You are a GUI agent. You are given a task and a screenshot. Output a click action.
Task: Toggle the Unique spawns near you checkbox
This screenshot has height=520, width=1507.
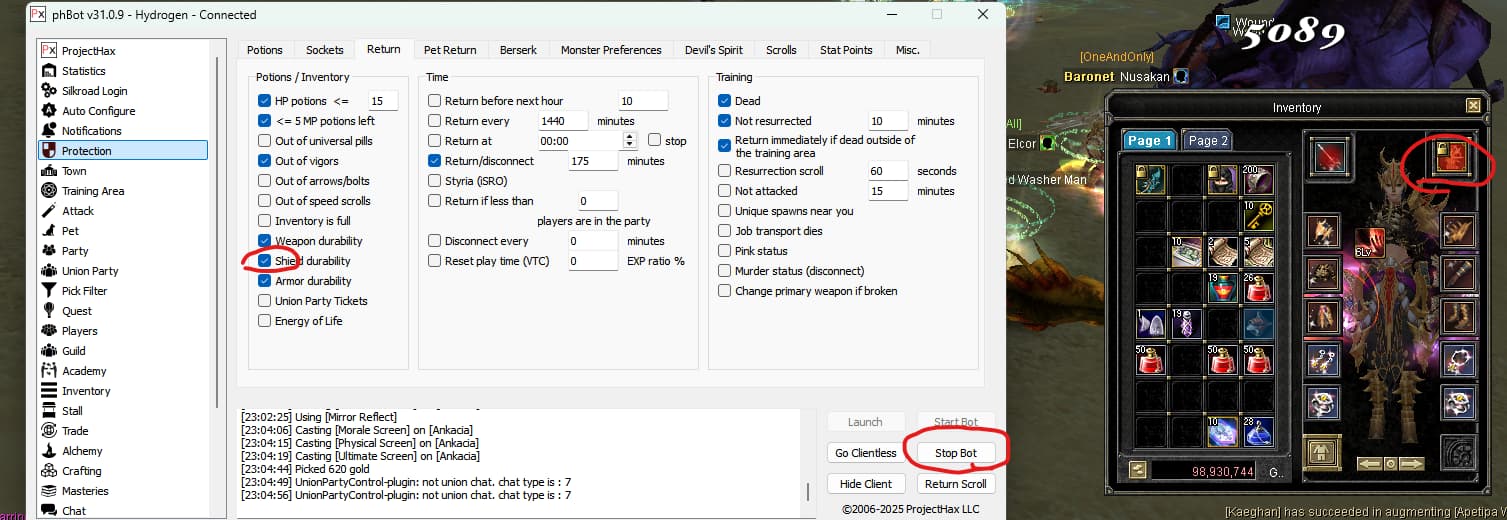point(725,211)
